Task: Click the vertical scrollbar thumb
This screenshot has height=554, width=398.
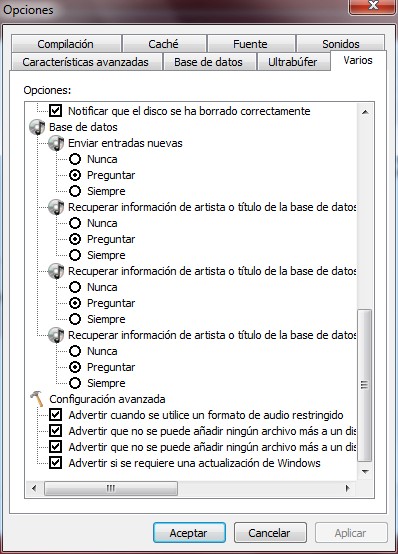Action: tap(365, 385)
